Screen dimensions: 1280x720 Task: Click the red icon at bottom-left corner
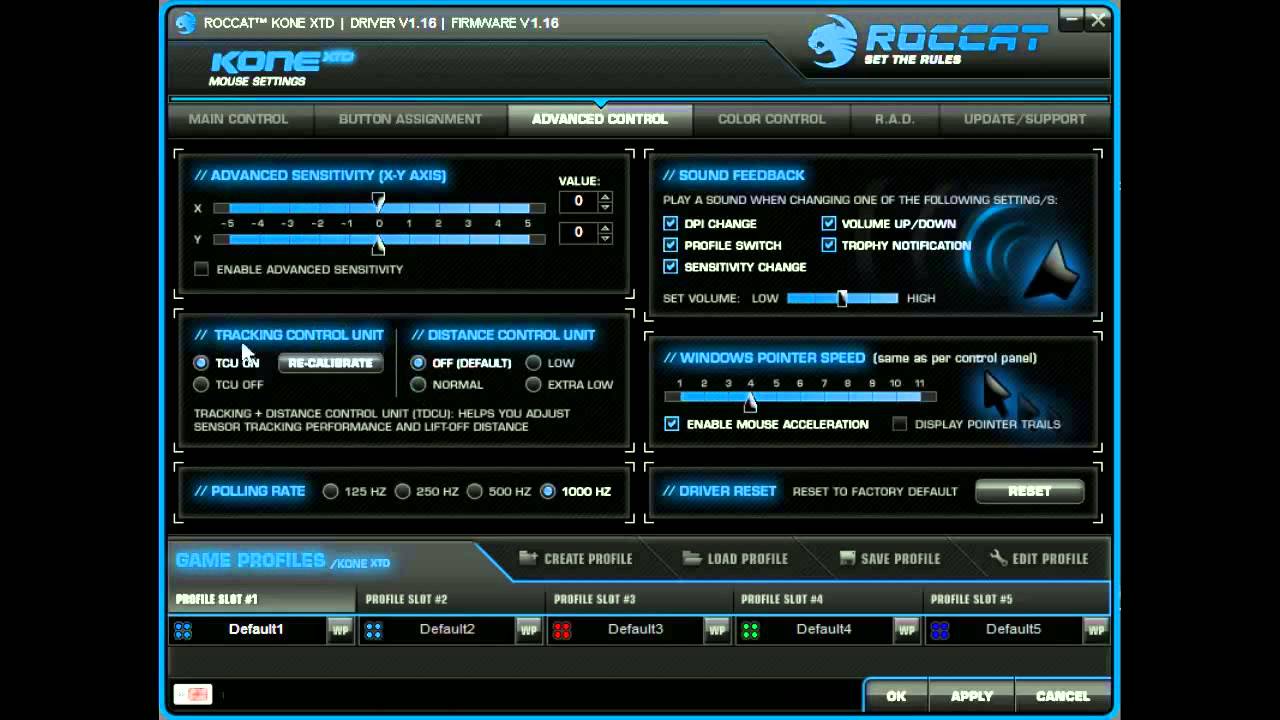[x=193, y=694]
